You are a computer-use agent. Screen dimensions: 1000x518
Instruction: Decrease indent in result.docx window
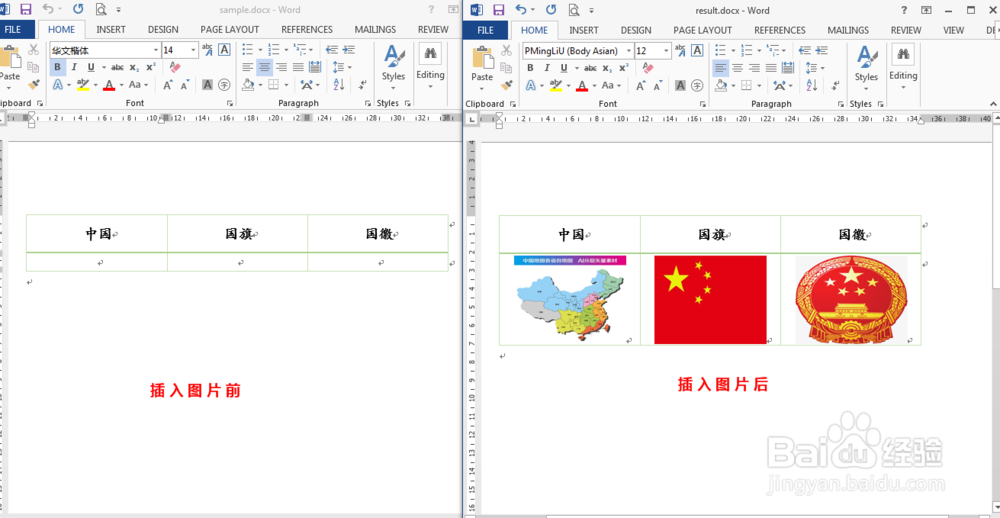tap(805, 50)
